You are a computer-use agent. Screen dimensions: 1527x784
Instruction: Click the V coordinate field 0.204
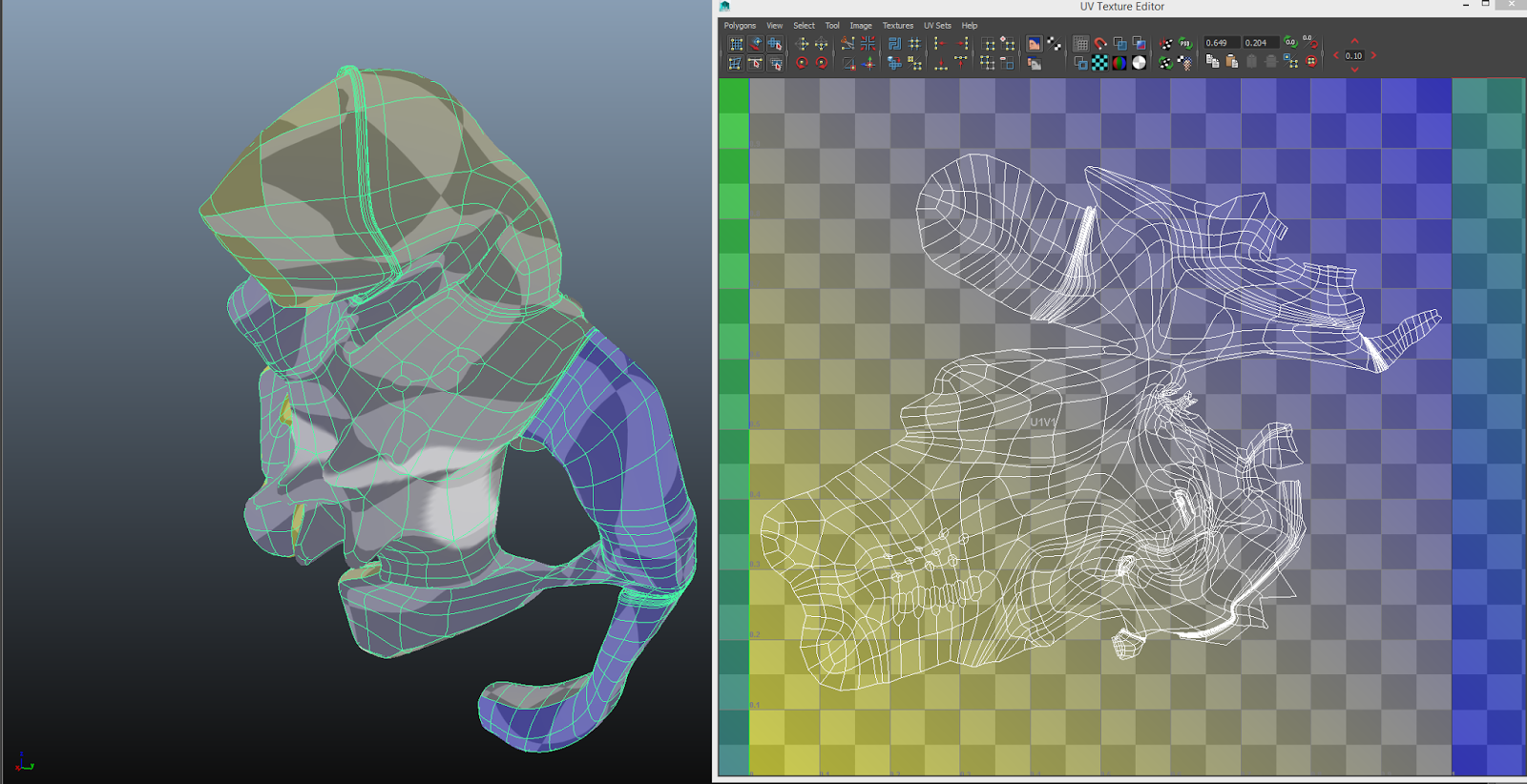[1261, 42]
